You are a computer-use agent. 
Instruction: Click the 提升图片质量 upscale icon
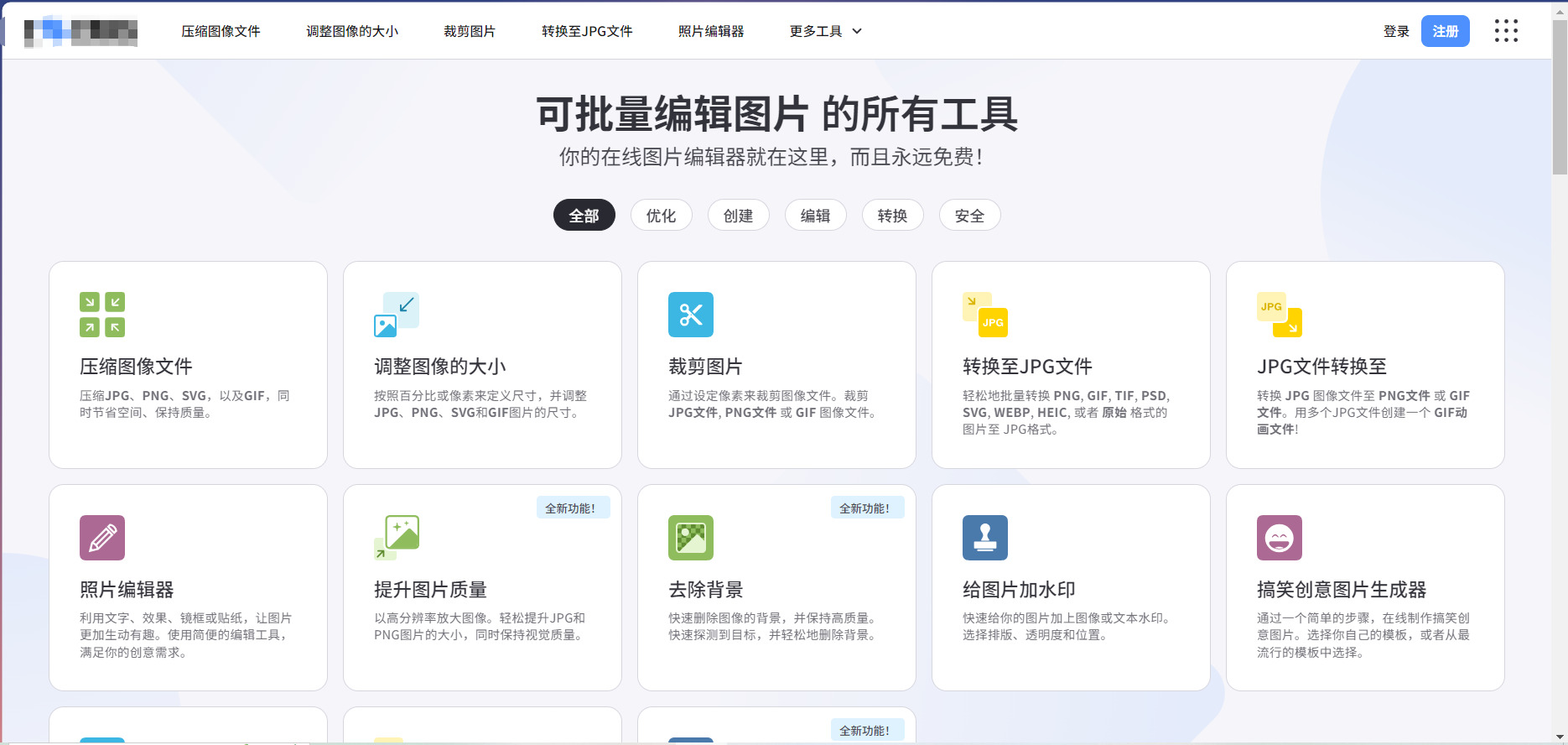tap(397, 538)
